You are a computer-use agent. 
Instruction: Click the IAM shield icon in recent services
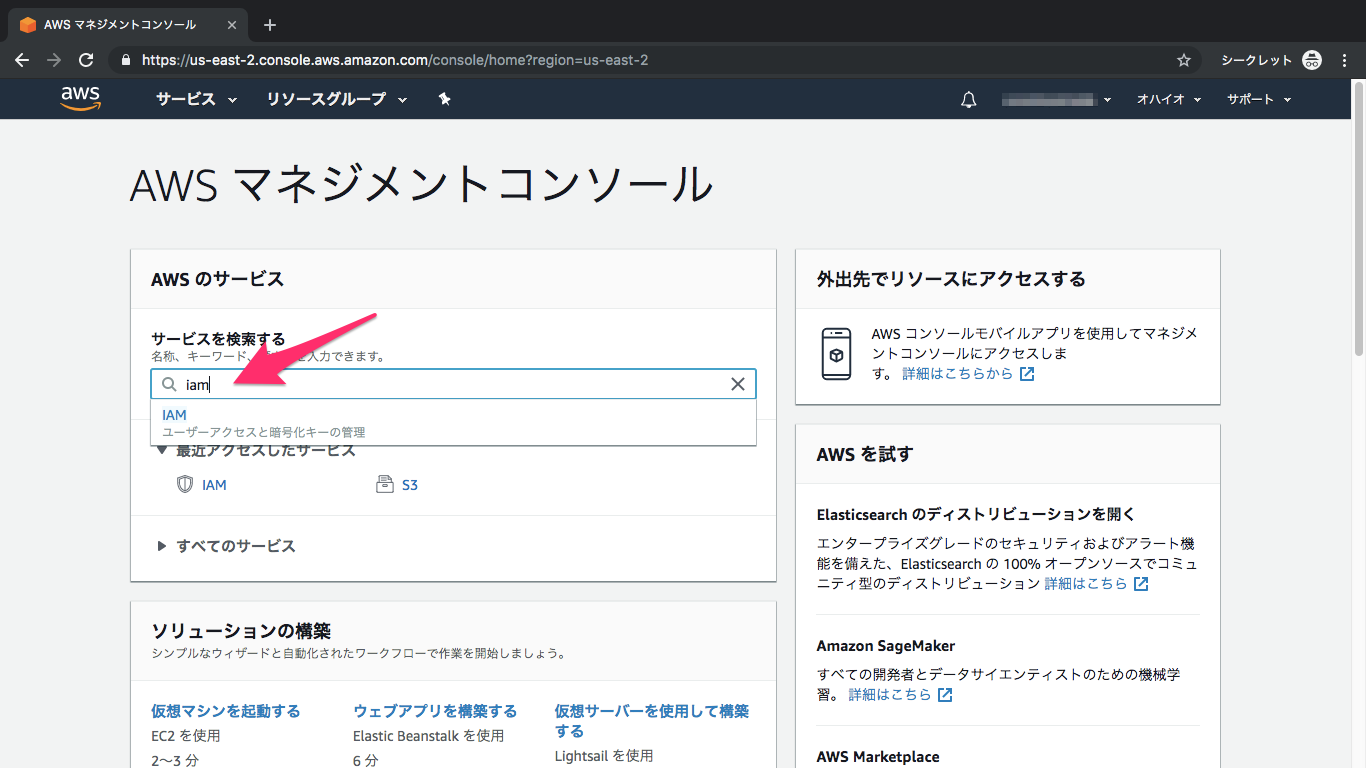pos(185,485)
